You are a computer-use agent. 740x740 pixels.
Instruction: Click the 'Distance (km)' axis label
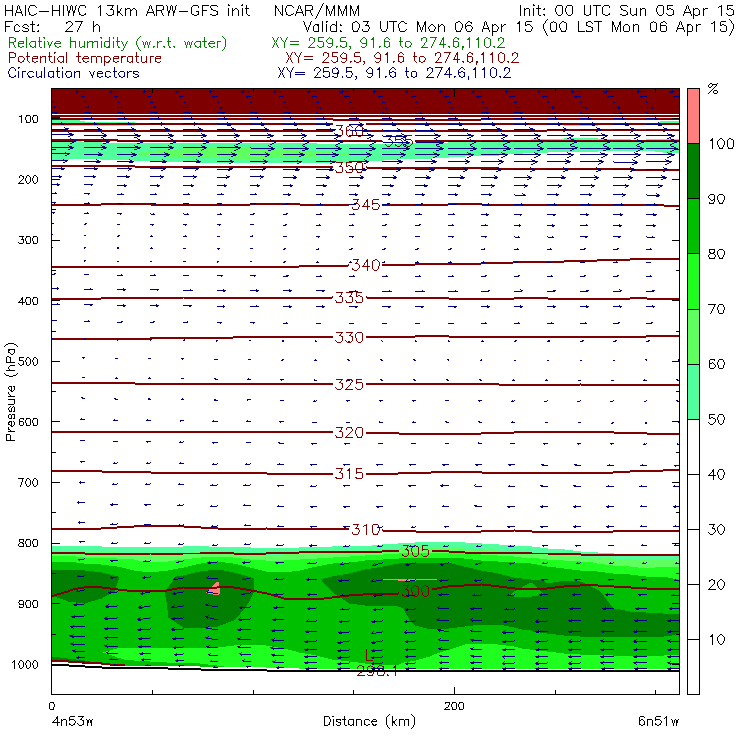(x=370, y=722)
